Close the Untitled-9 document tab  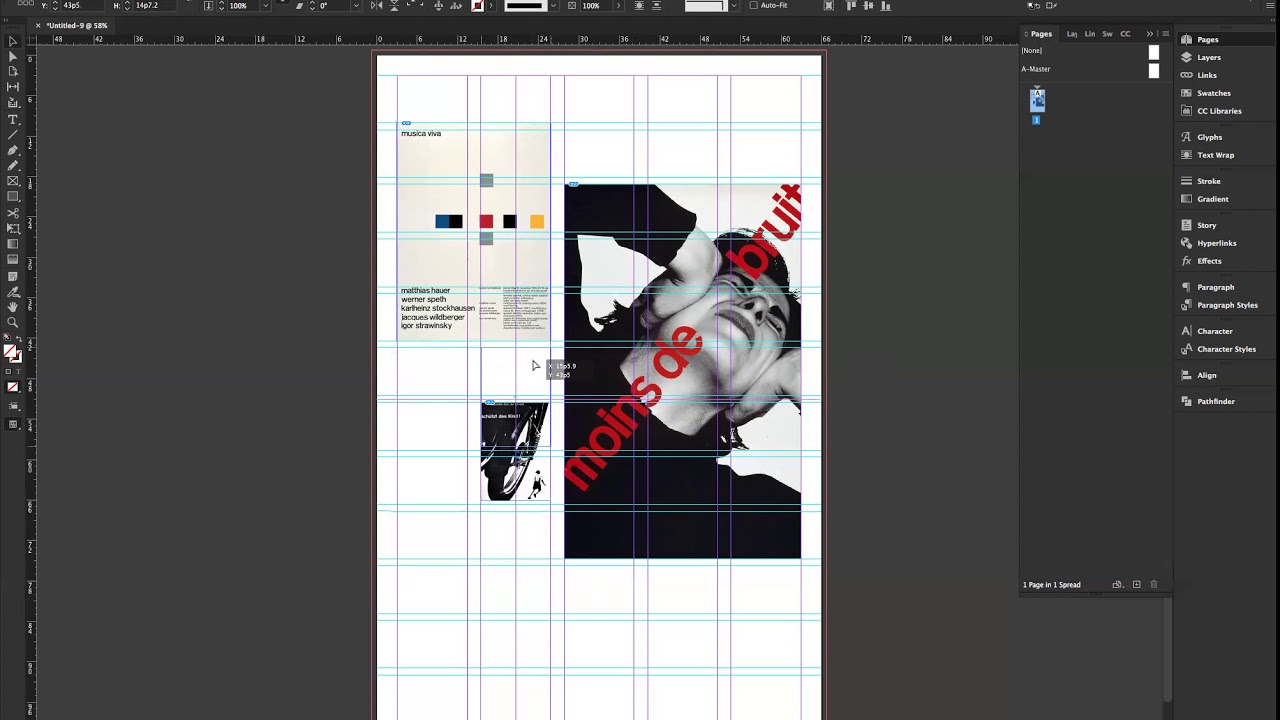coord(39,25)
